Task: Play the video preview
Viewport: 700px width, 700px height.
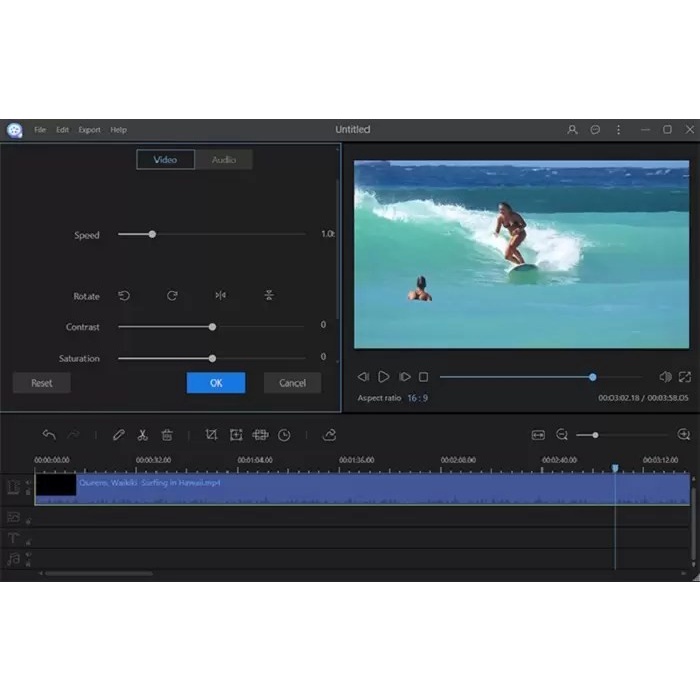Action: point(383,377)
